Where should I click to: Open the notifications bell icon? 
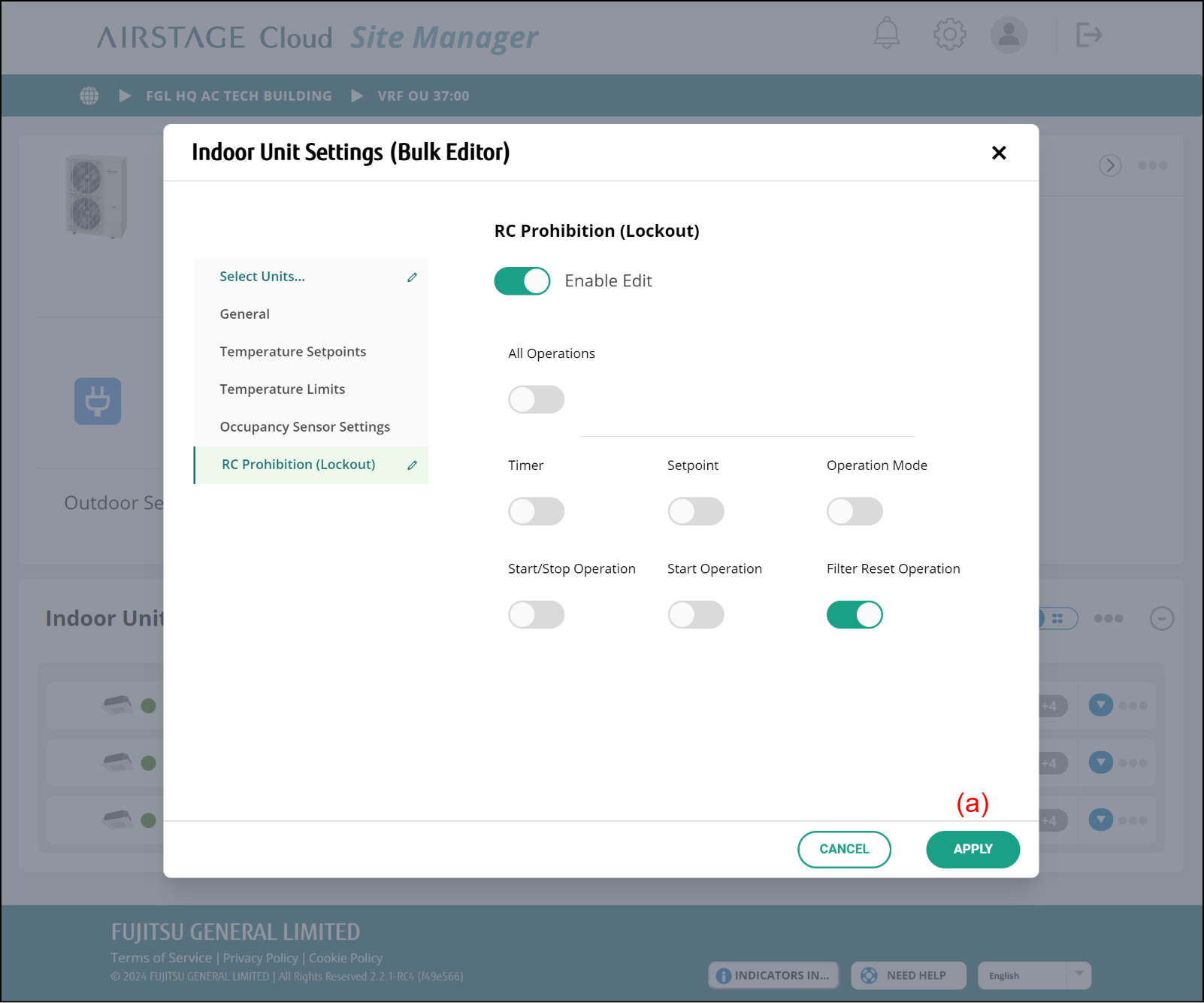[x=886, y=34]
